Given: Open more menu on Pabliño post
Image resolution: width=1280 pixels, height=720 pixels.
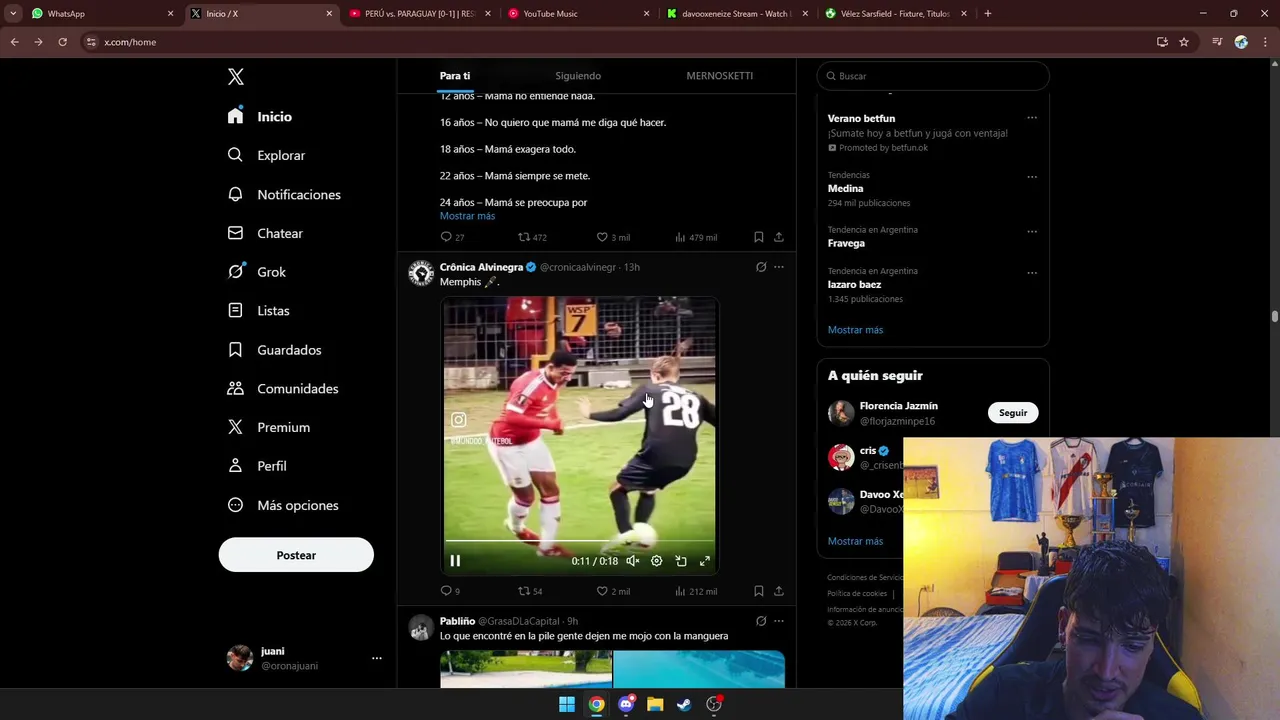Looking at the screenshot, I should tap(779, 621).
